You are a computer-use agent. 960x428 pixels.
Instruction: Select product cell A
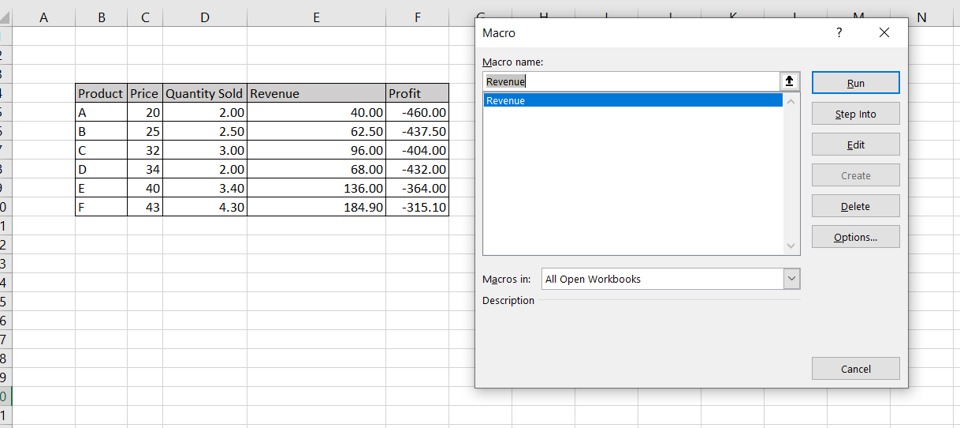coord(102,113)
